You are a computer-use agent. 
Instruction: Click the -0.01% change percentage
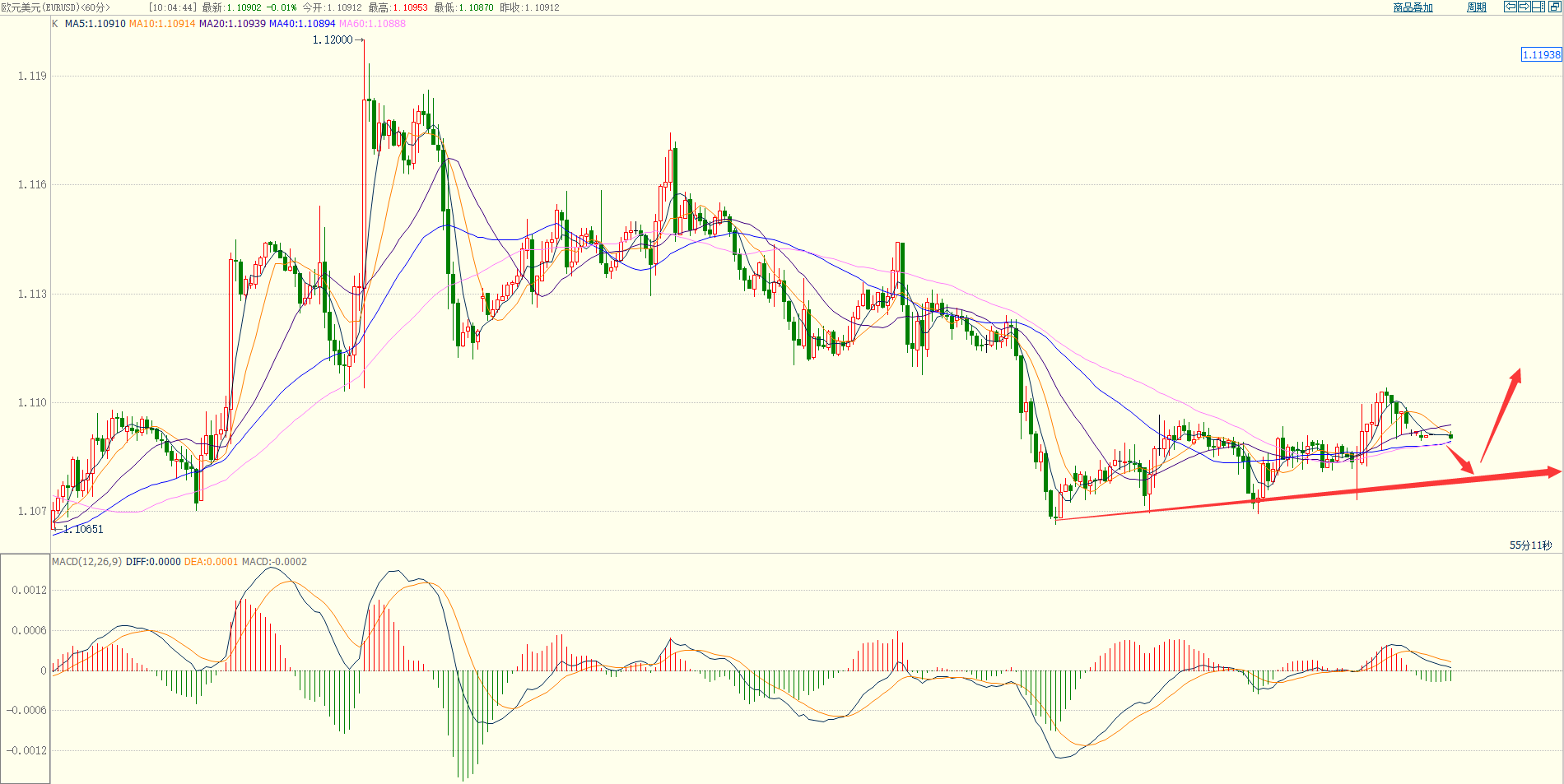click(x=281, y=7)
